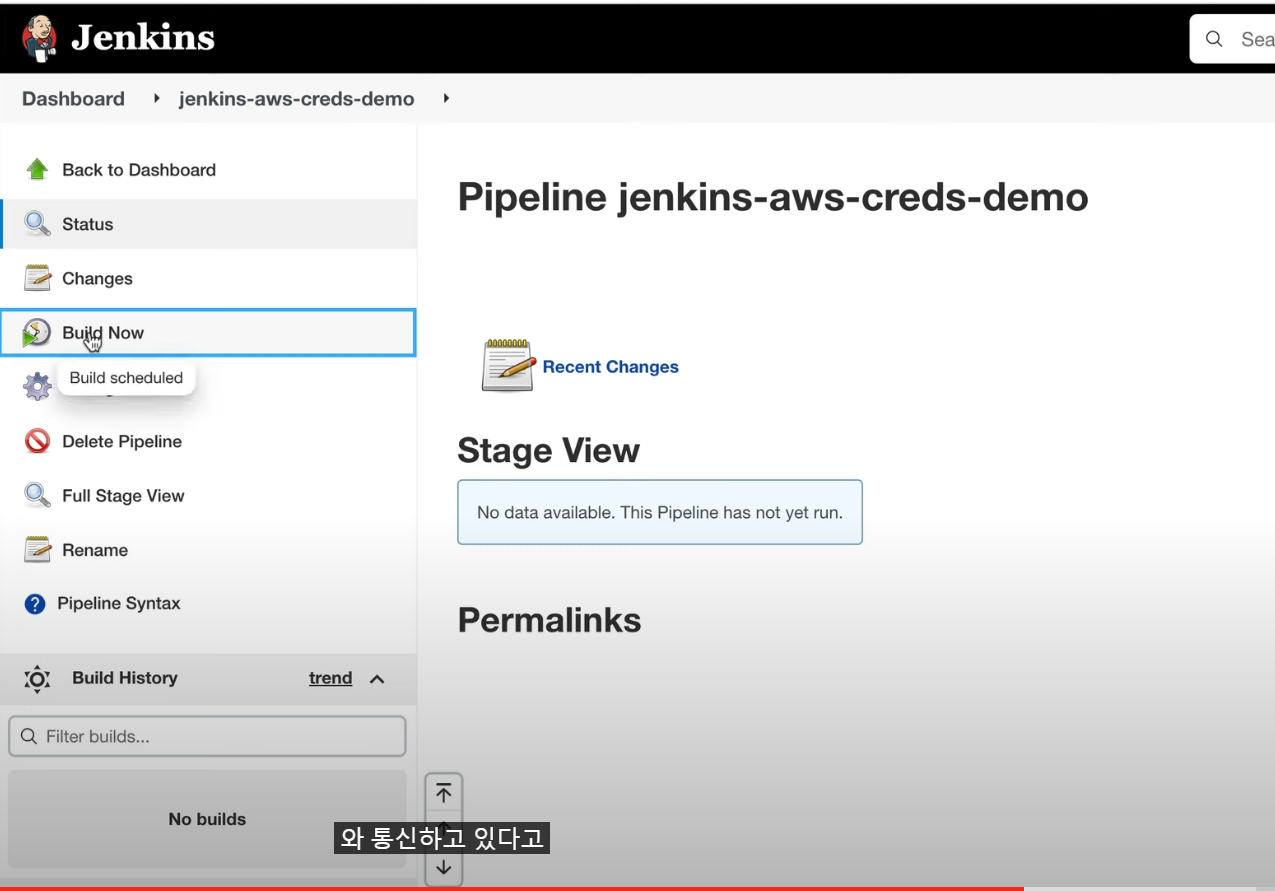Click the Build scheduled tooltip
1275x891 pixels.
click(x=126, y=378)
